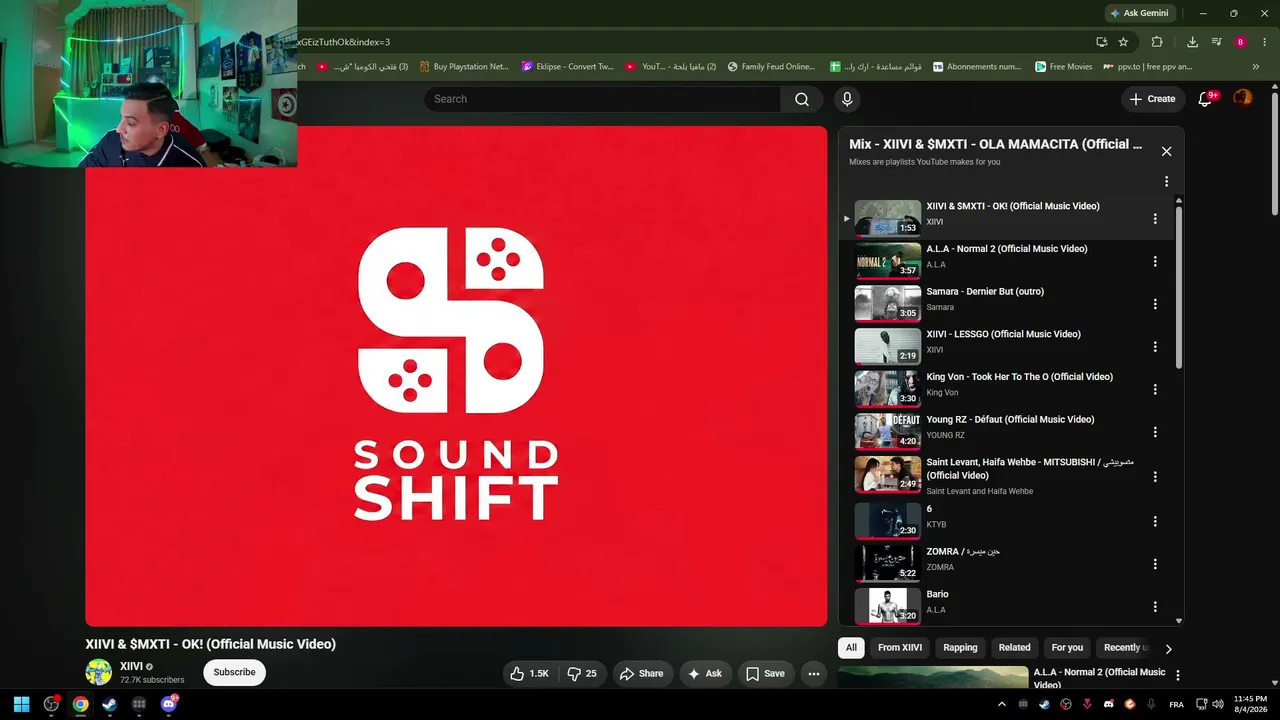Click the Ask button under the video

click(x=705, y=674)
